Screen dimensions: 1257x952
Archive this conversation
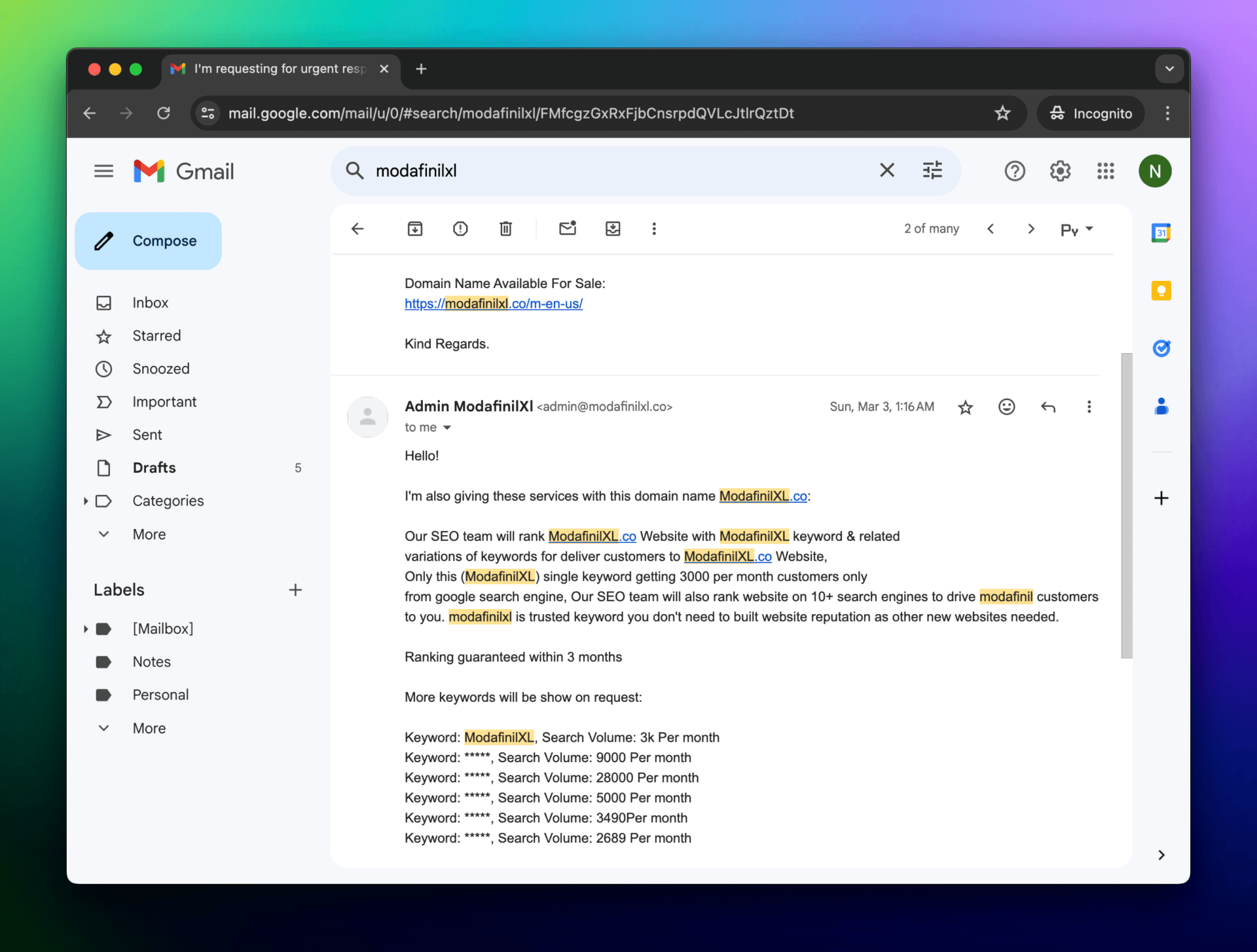click(415, 229)
